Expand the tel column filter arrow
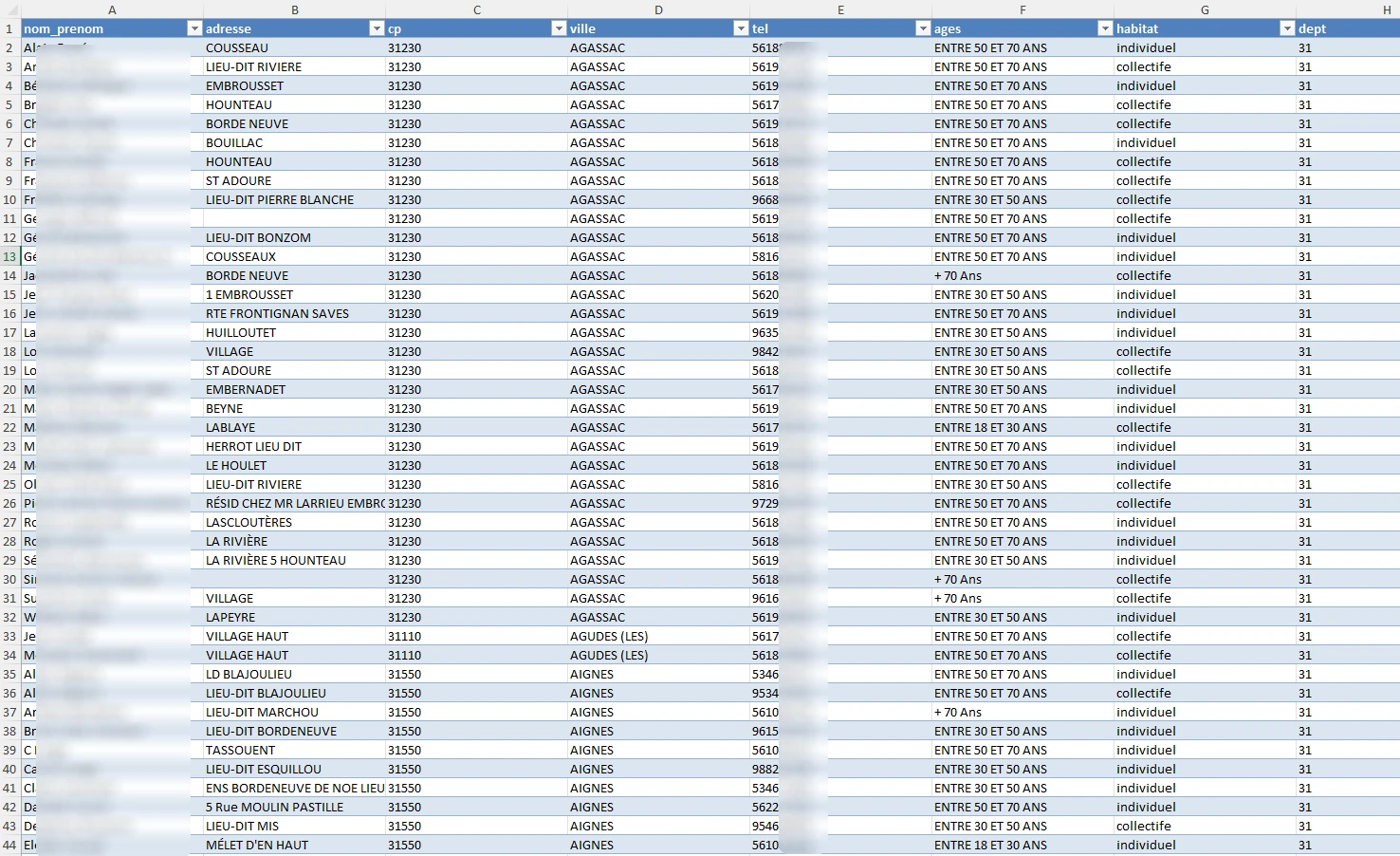The image size is (1400, 856). (x=923, y=28)
